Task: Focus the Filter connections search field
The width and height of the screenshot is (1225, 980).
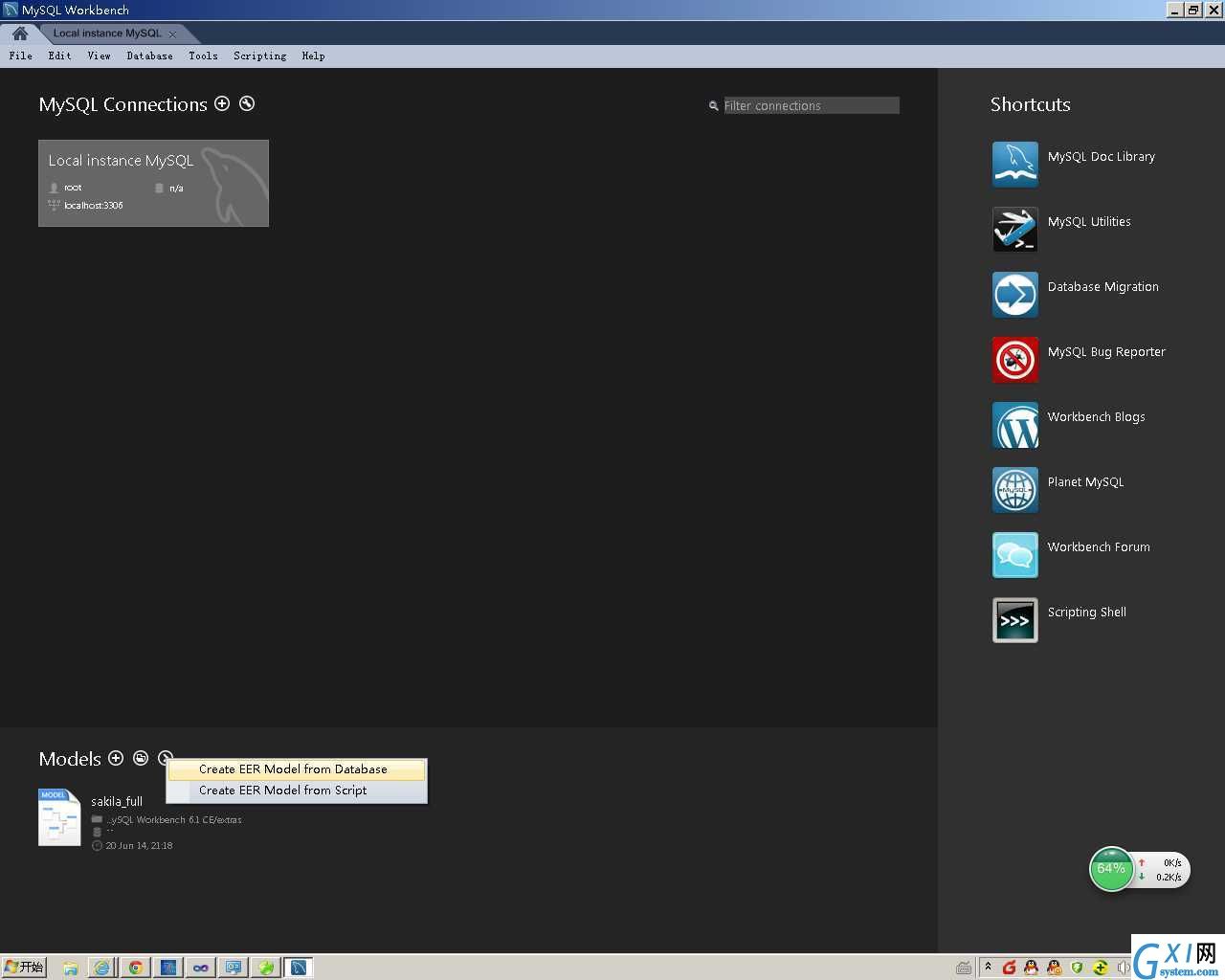Action: point(811,105)
